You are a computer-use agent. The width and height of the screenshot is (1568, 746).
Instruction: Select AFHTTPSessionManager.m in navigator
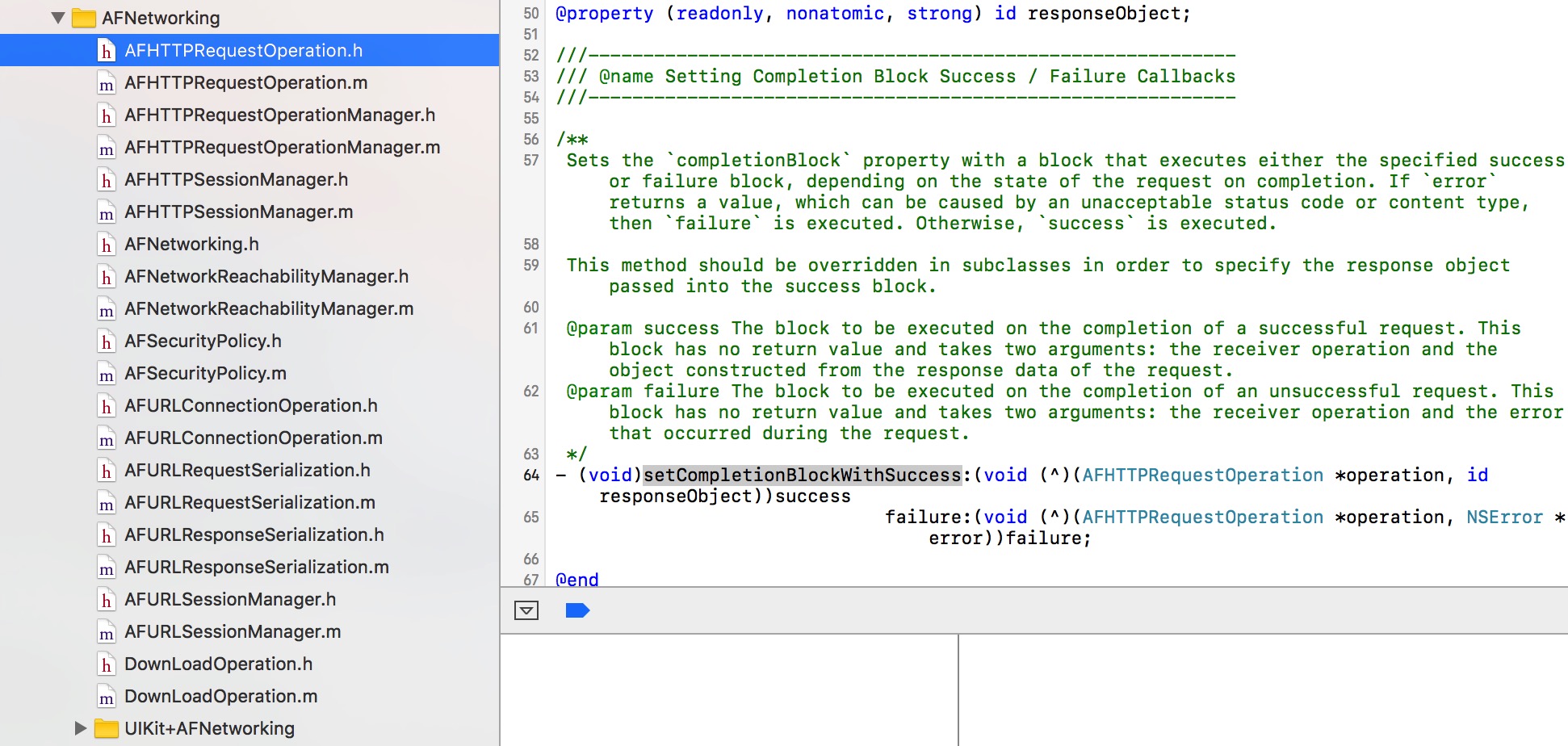pos(238,212)
